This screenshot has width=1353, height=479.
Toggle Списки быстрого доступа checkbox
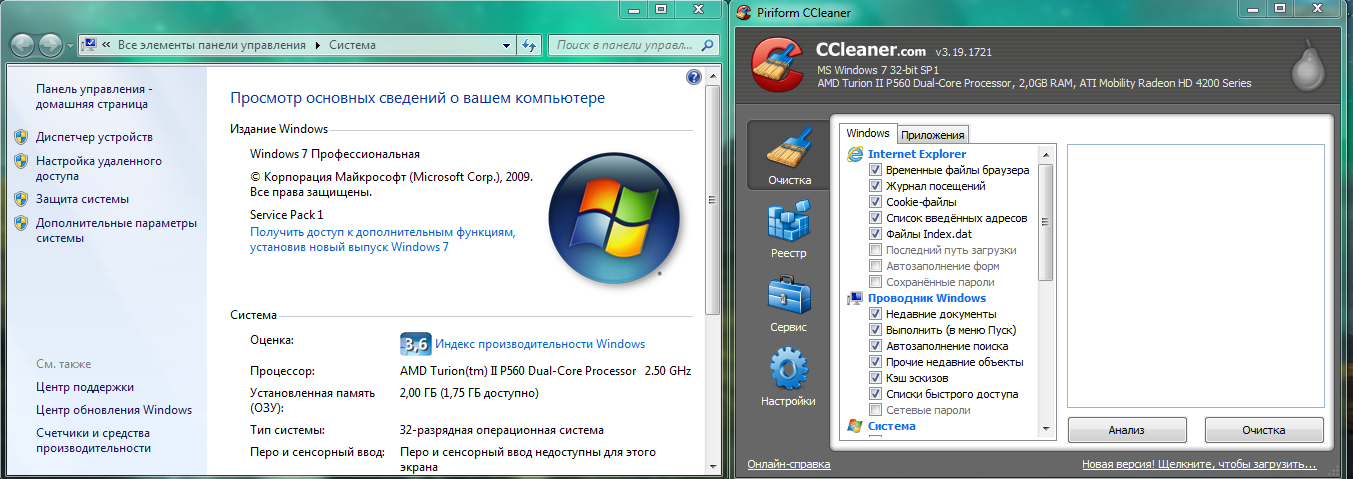876,394
